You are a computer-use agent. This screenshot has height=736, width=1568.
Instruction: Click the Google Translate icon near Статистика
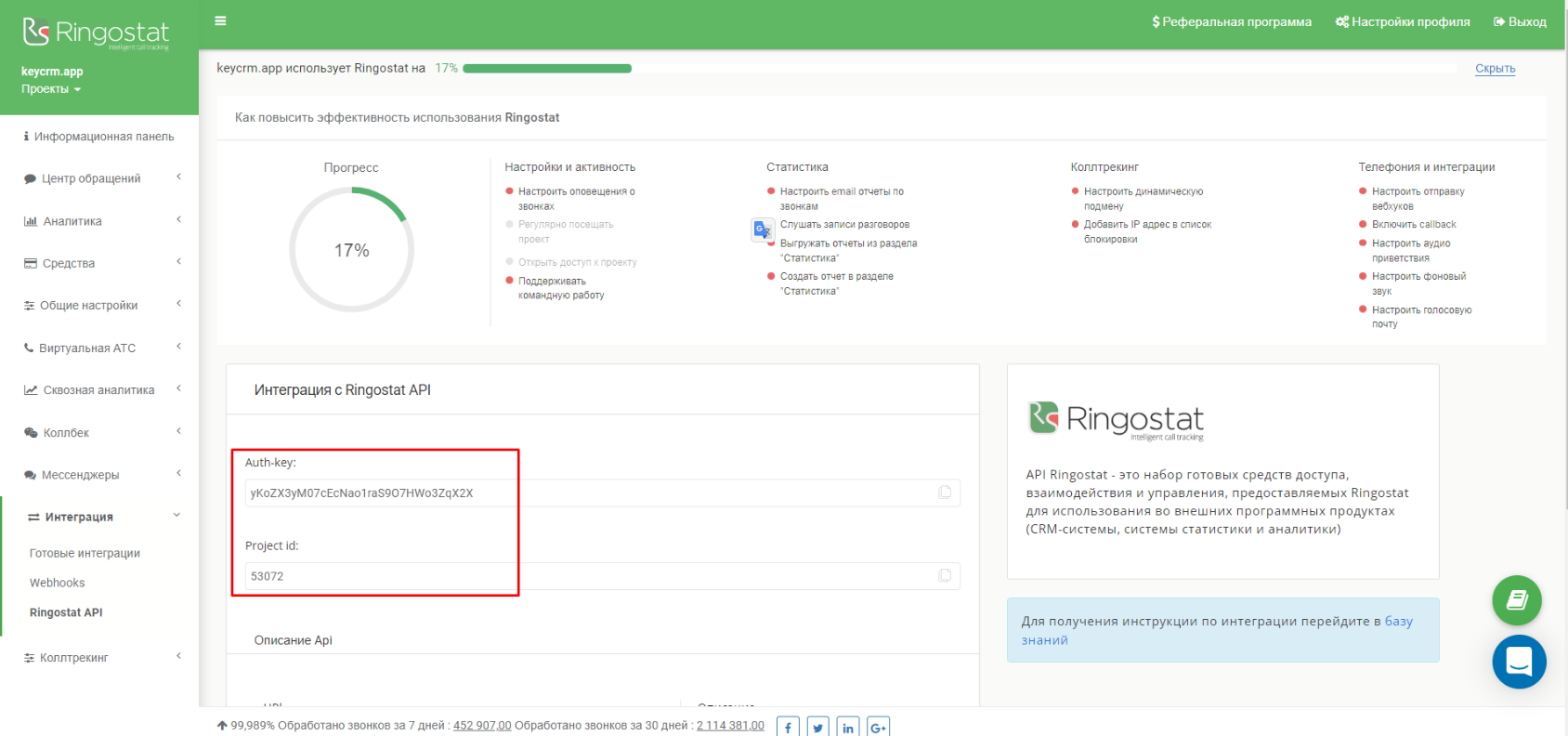pos(763,230)
